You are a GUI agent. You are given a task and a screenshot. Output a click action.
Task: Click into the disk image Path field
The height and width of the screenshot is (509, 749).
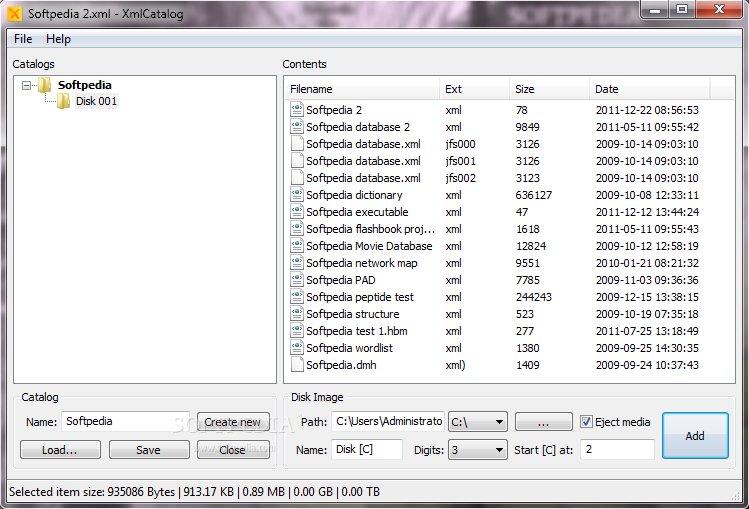[388, 422]
